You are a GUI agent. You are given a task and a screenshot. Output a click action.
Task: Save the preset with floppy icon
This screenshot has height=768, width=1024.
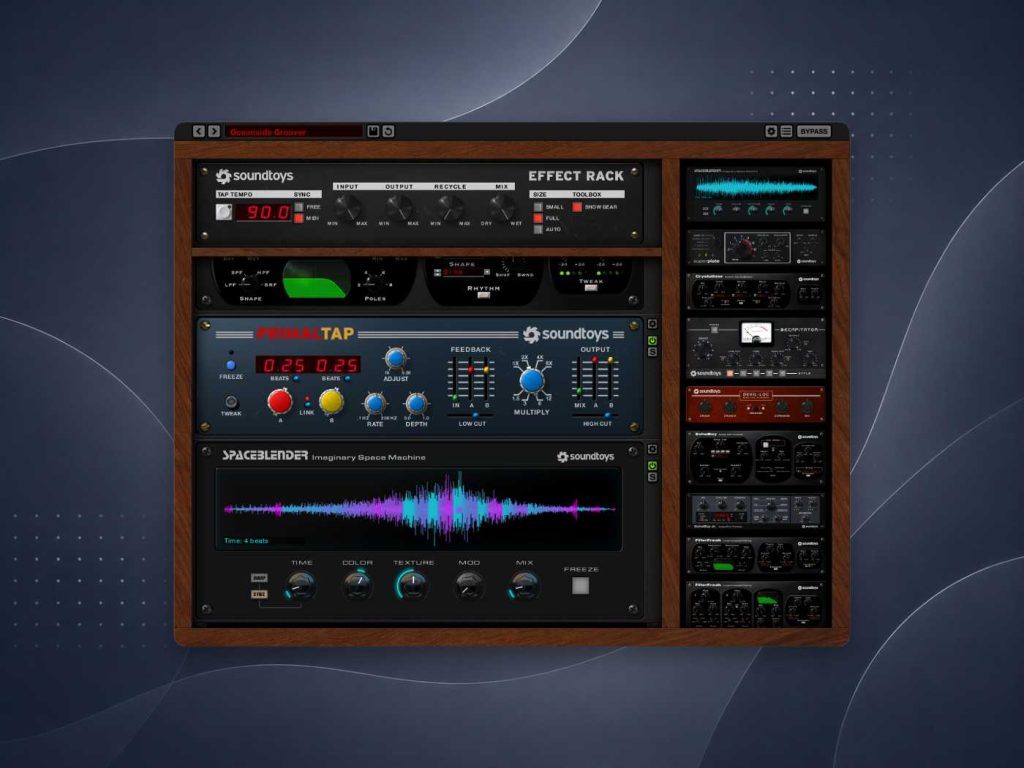[373, 131]
